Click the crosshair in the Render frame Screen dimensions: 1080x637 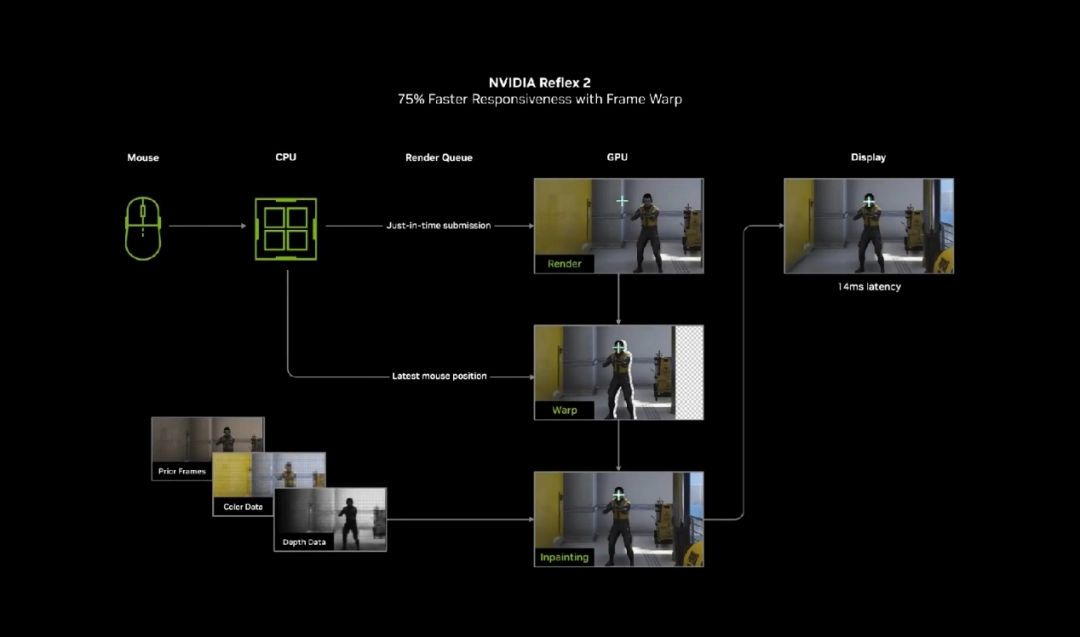point(622,201)
